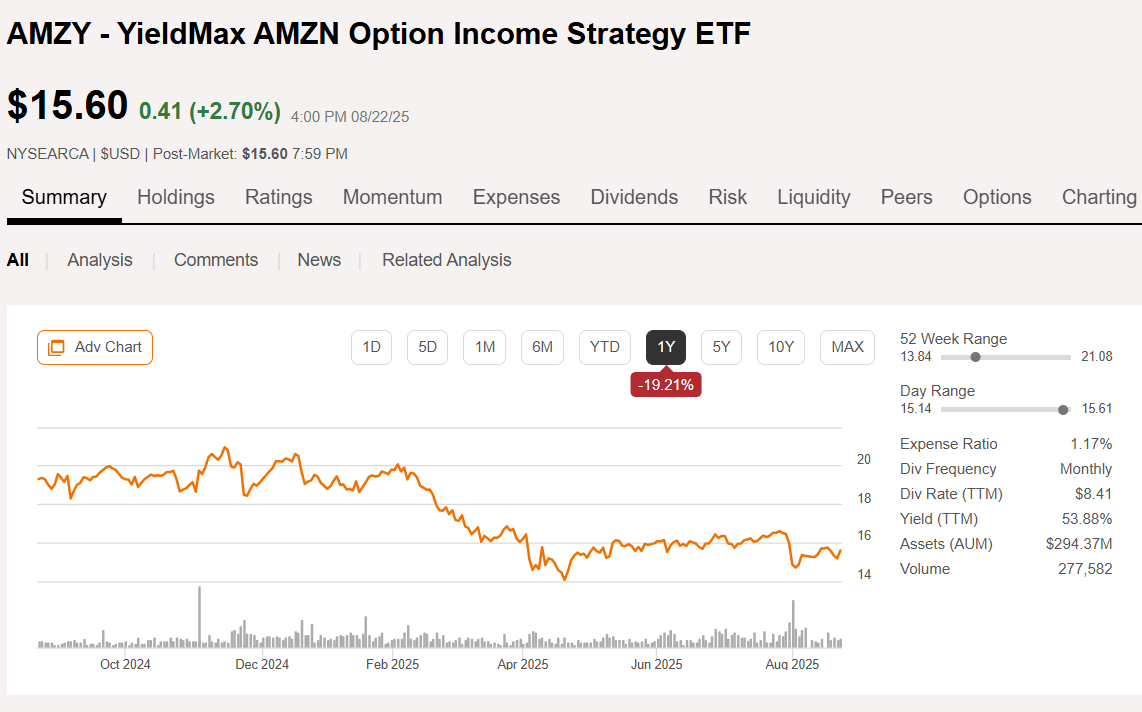Open the Related Analysis section
This screenshot has height=712, width=1142.
click(x=446, y=259)
